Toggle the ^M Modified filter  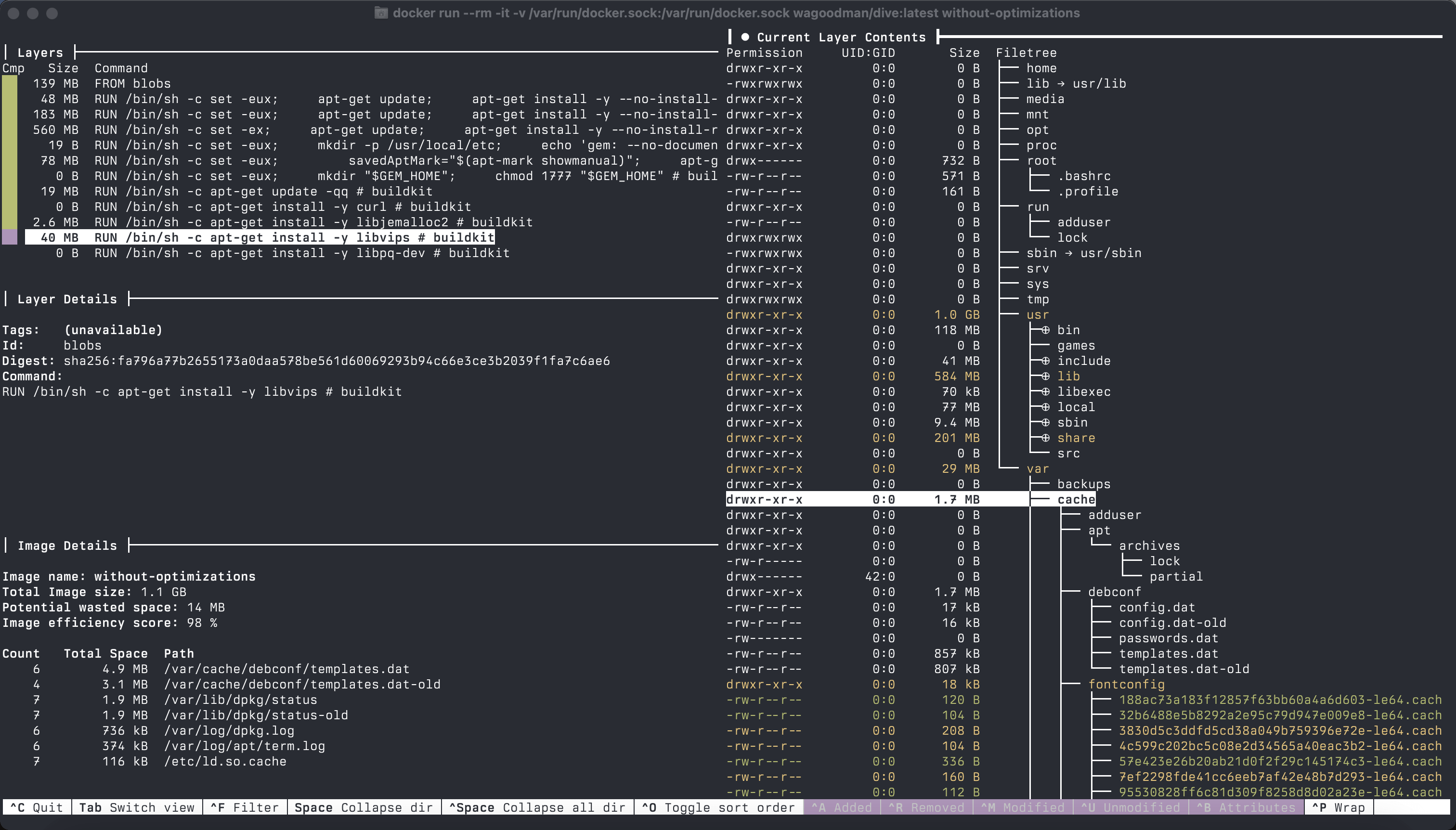pos(1023,807)
